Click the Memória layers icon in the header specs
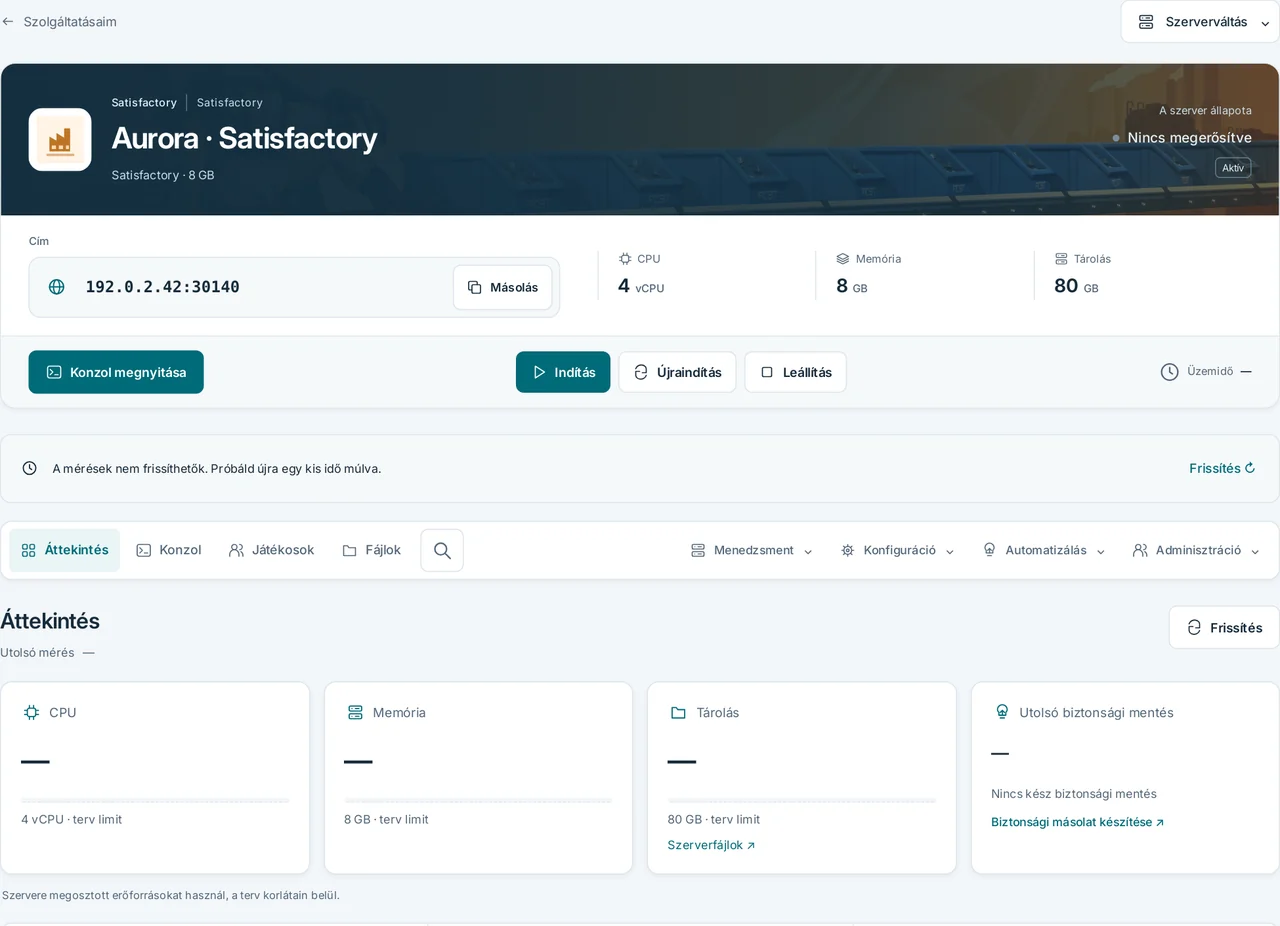The width and height of the screenshot is (1280, 926). [843, 259]
